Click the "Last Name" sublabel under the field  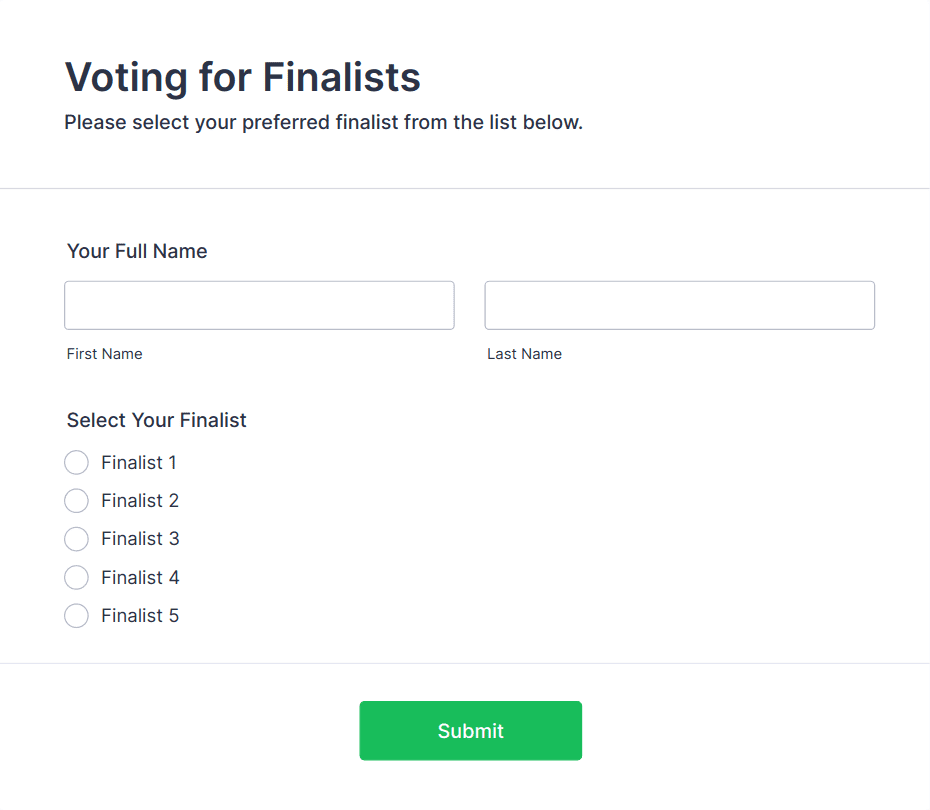pyautogui.click(x=524, y=354)
